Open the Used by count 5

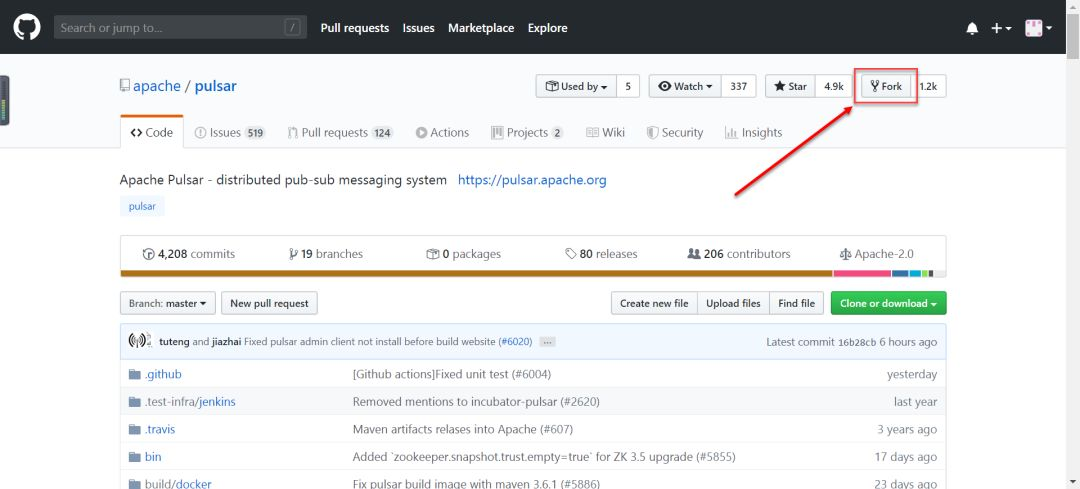point(628,86)
